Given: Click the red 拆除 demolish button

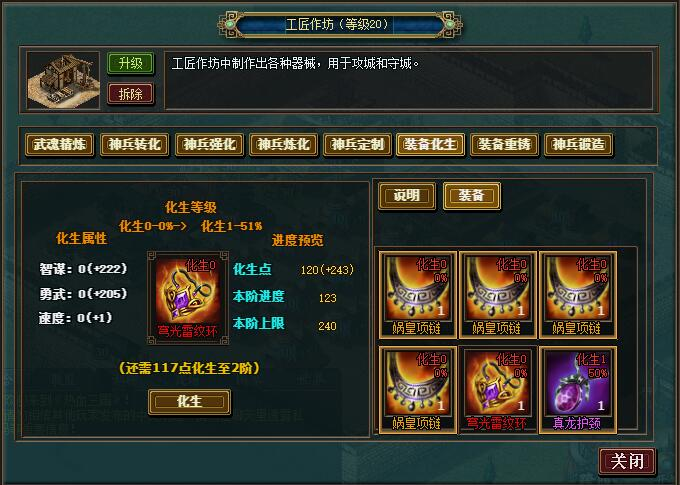Looking at the screenshot, I should pyautogui.click(x=131, y=94).
